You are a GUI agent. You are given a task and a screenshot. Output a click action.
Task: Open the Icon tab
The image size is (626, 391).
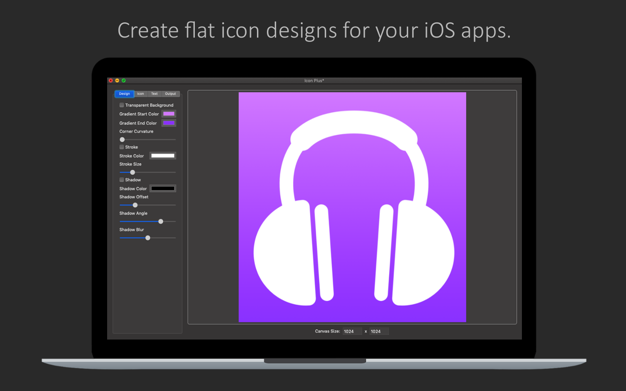tap(141, 94)
